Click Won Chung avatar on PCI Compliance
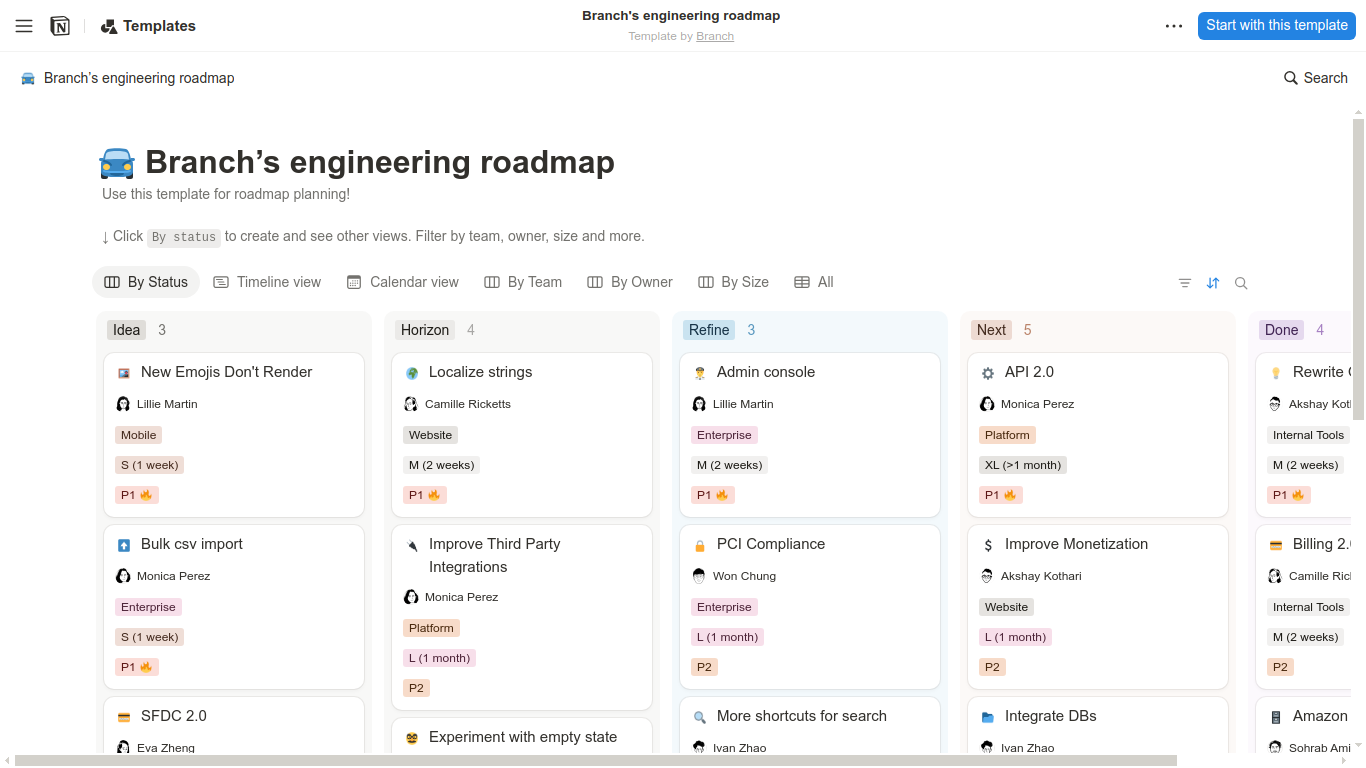The height and width of the screenshot is (768, 1366). point(699,576)
